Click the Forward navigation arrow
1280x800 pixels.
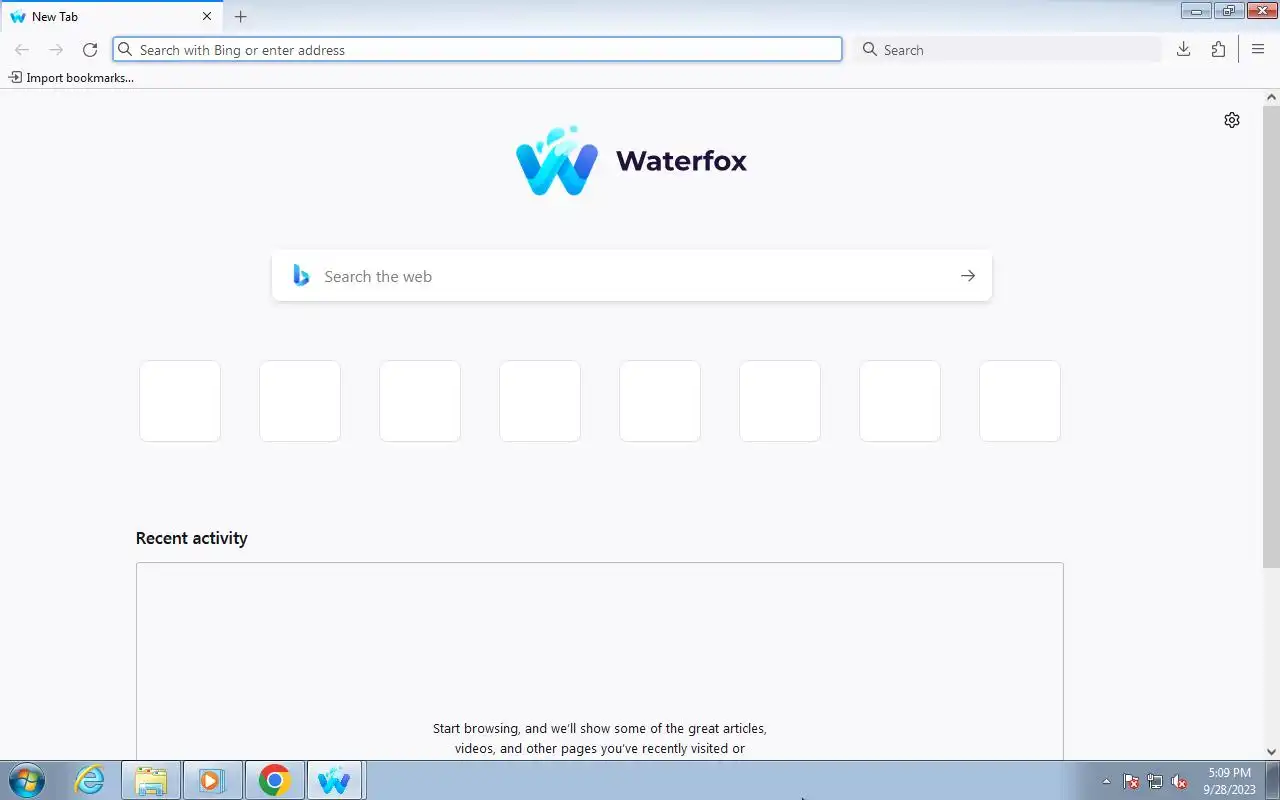[56, 50]
